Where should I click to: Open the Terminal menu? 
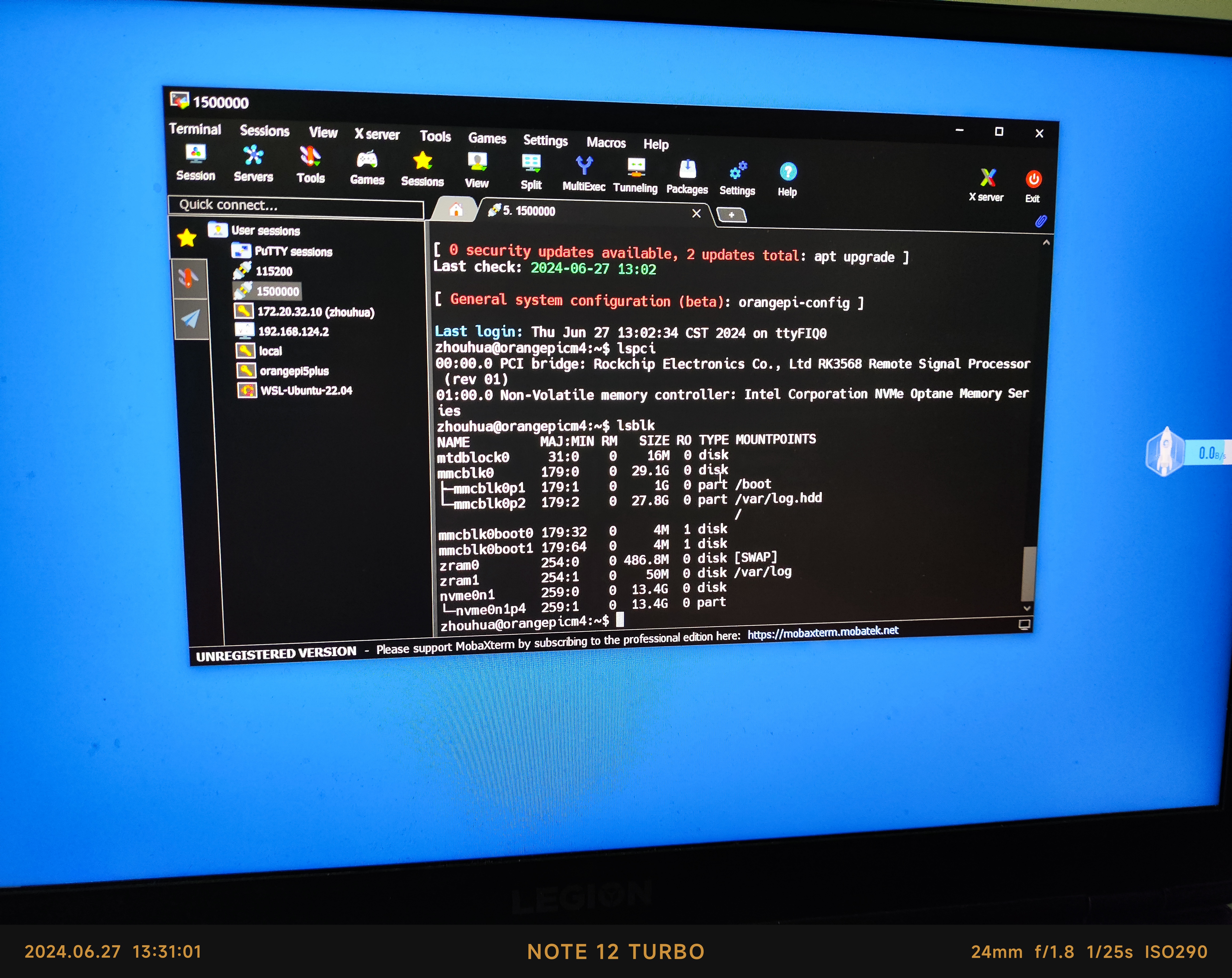coord(195,129)
